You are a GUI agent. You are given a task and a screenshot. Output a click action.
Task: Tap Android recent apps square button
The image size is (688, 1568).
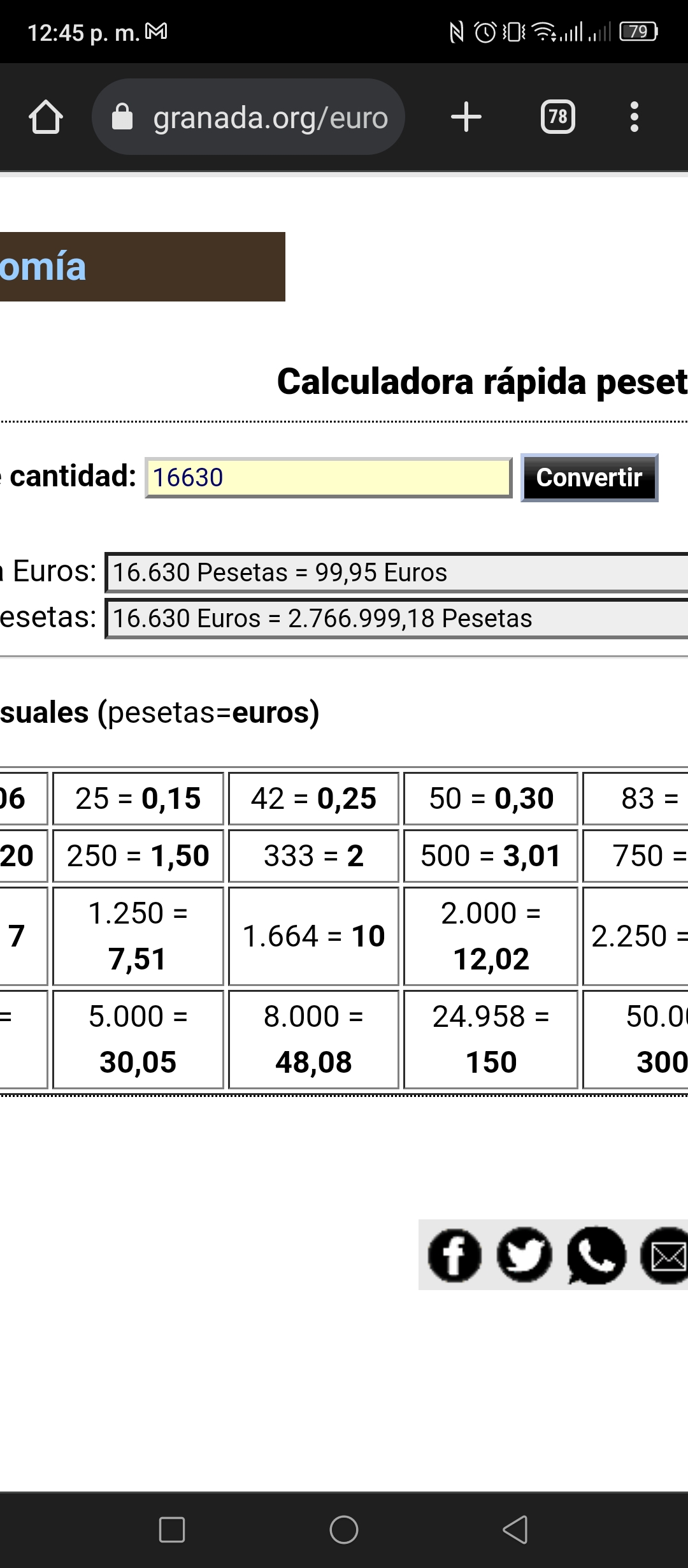(172, 1530)
